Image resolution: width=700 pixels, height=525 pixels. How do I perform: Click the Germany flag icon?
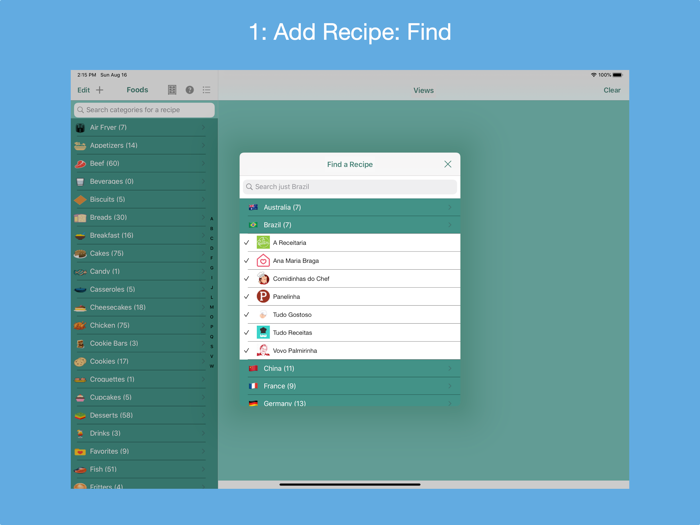(253, 403)
